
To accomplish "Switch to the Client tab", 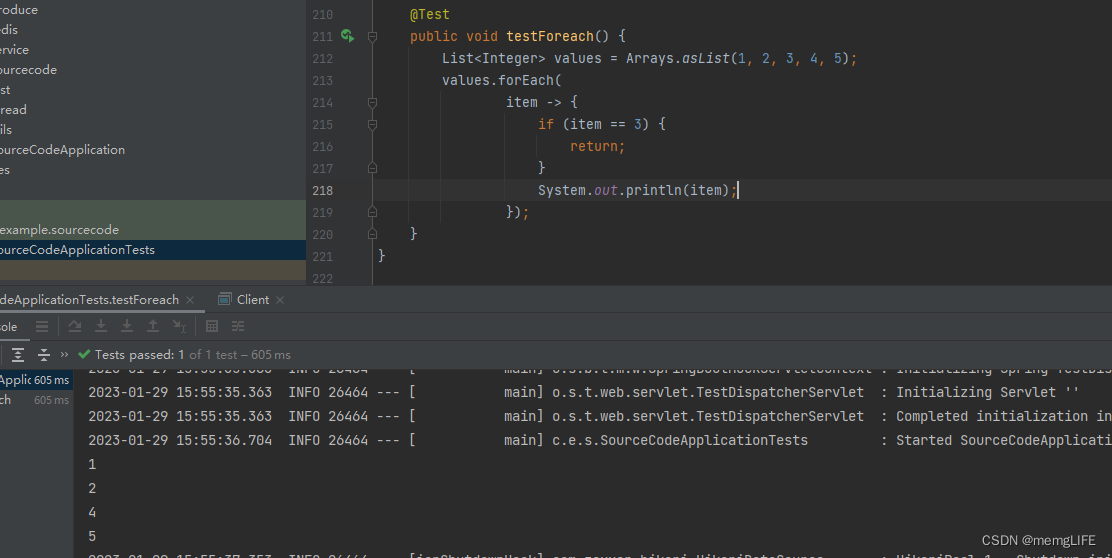I will point(252,300).
